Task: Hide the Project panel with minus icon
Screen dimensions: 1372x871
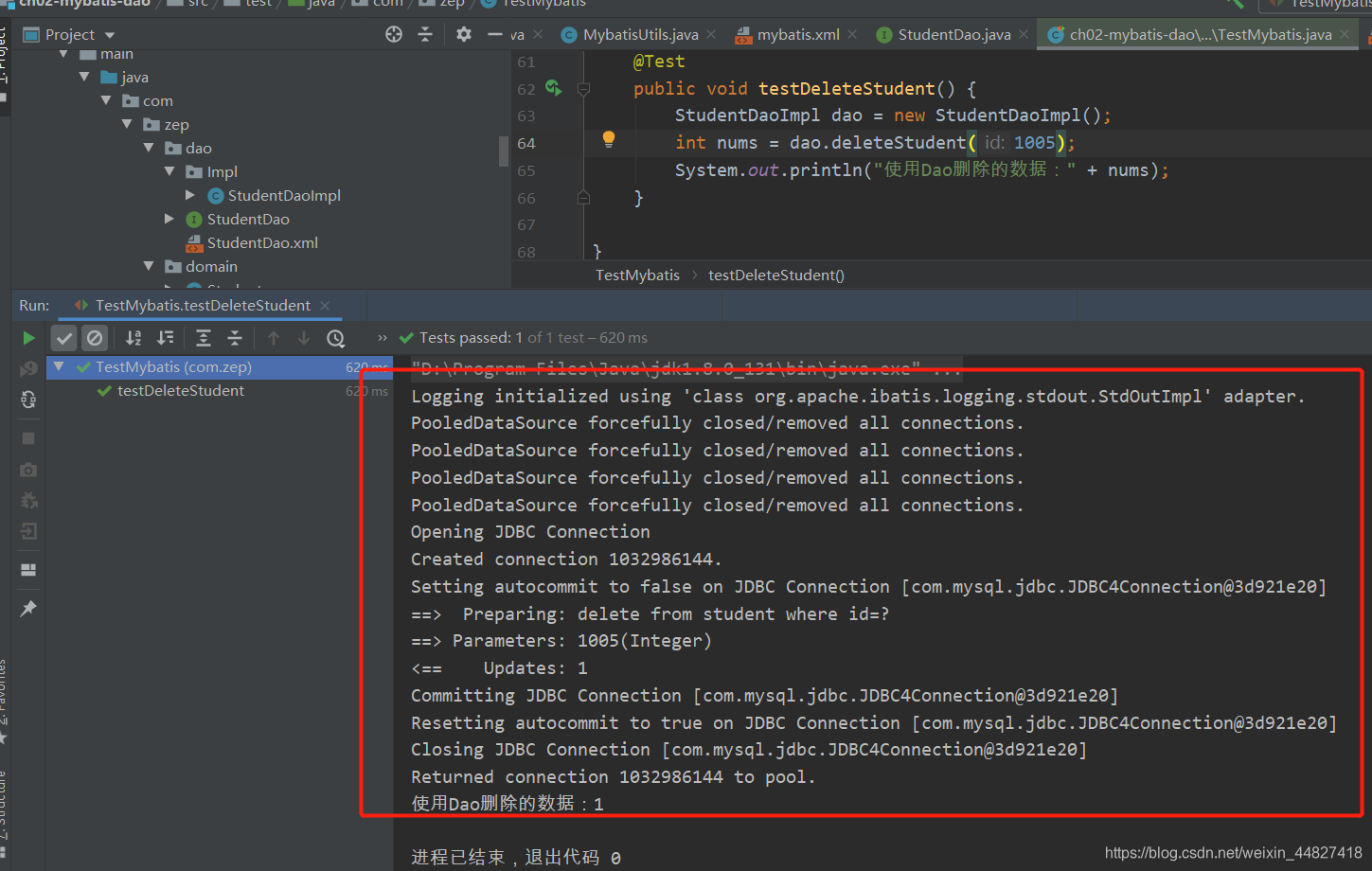Action: point(494,34)
